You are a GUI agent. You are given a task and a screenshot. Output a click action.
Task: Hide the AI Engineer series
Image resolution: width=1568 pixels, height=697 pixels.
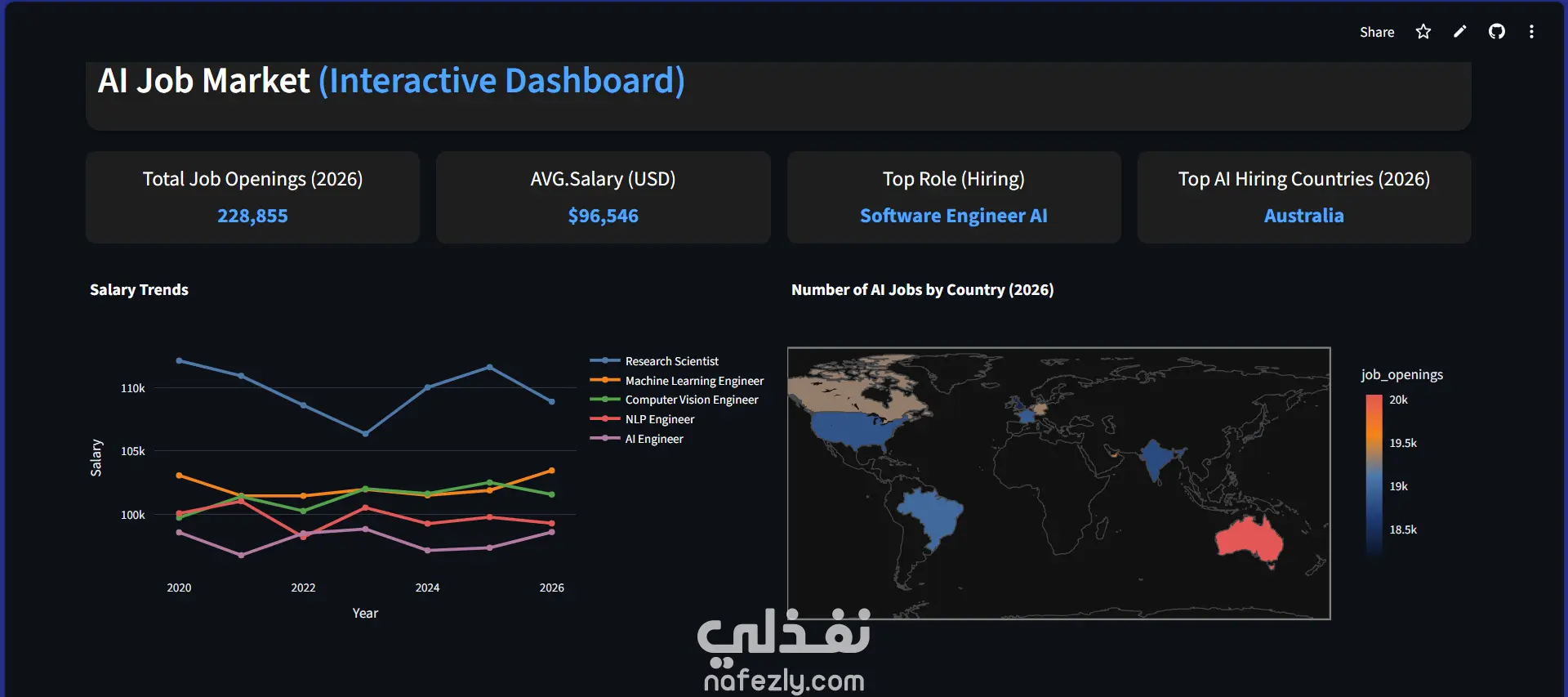[636, 439]
